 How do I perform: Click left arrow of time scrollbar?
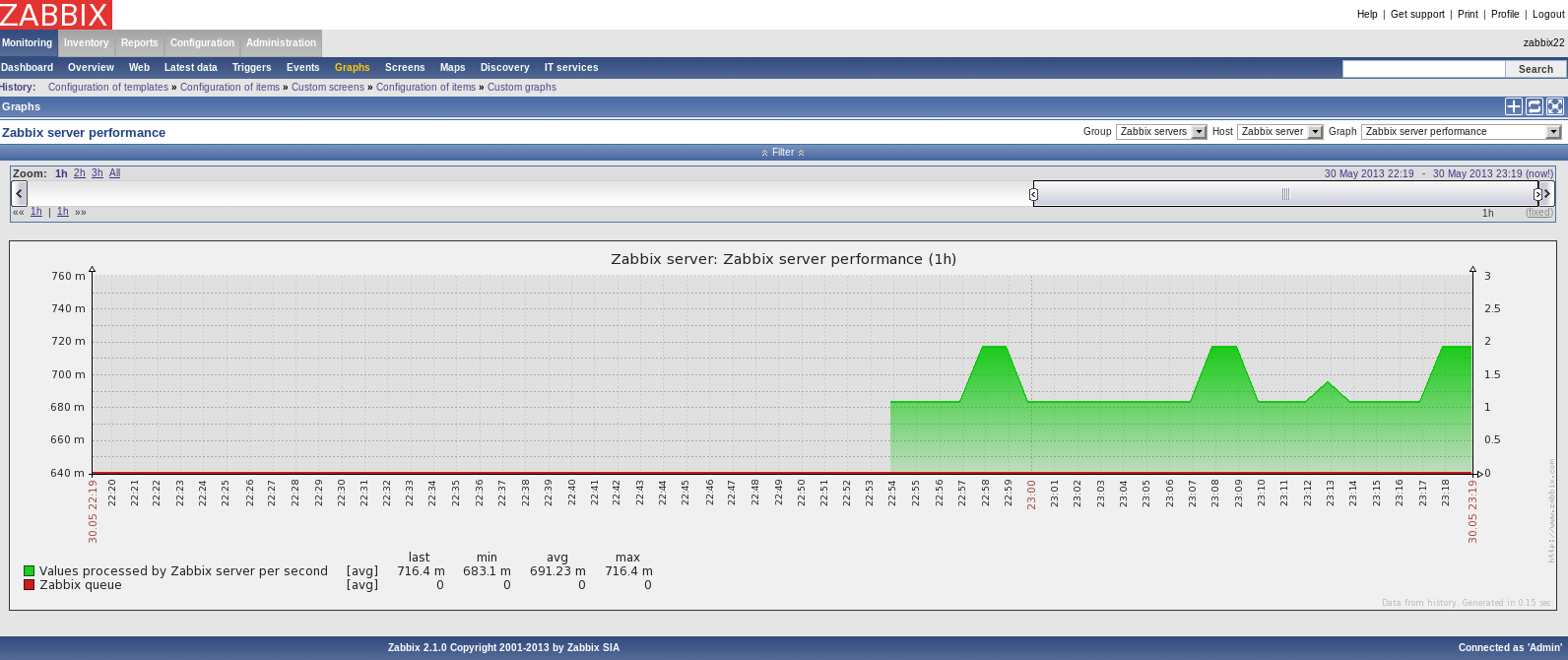click(20, 193)
